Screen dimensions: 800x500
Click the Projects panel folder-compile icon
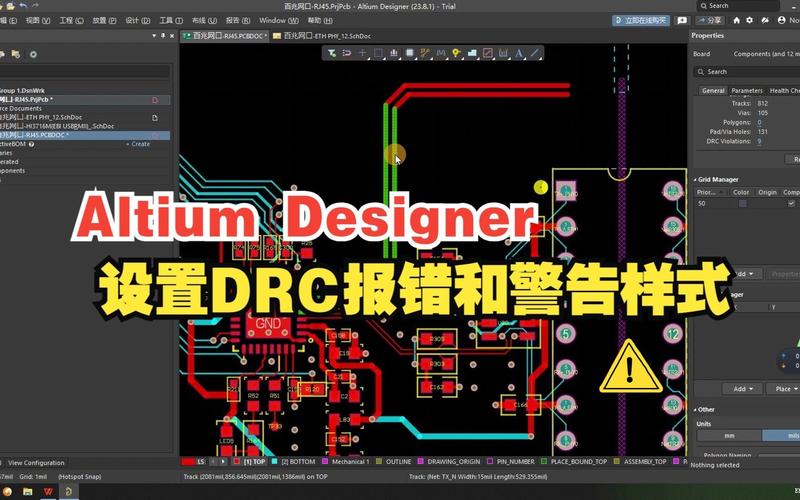click(x=16, y=54)
